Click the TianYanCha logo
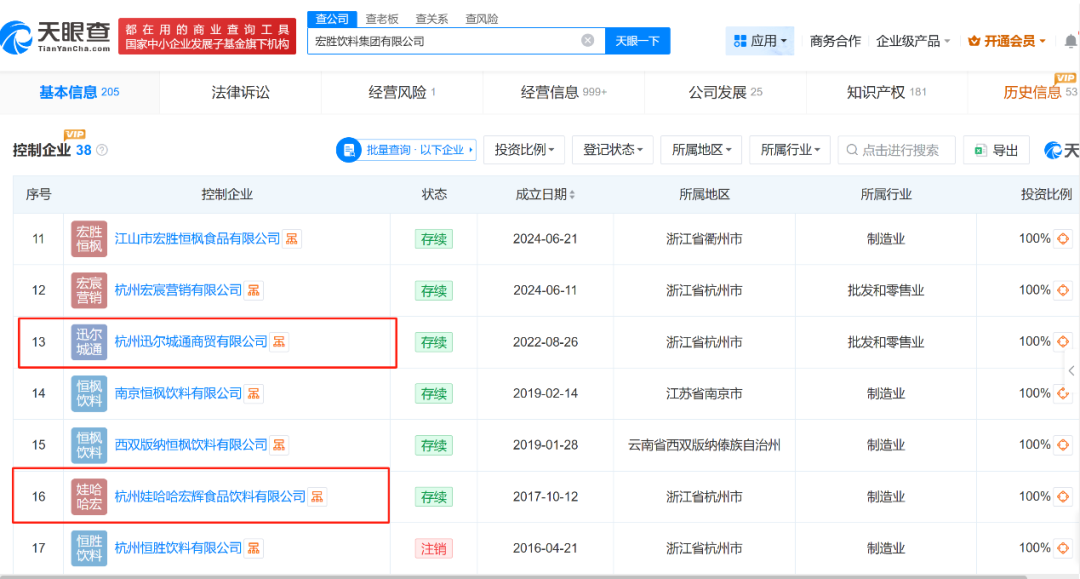Viewport: 1080px width, 579px height. click(56, 37)
